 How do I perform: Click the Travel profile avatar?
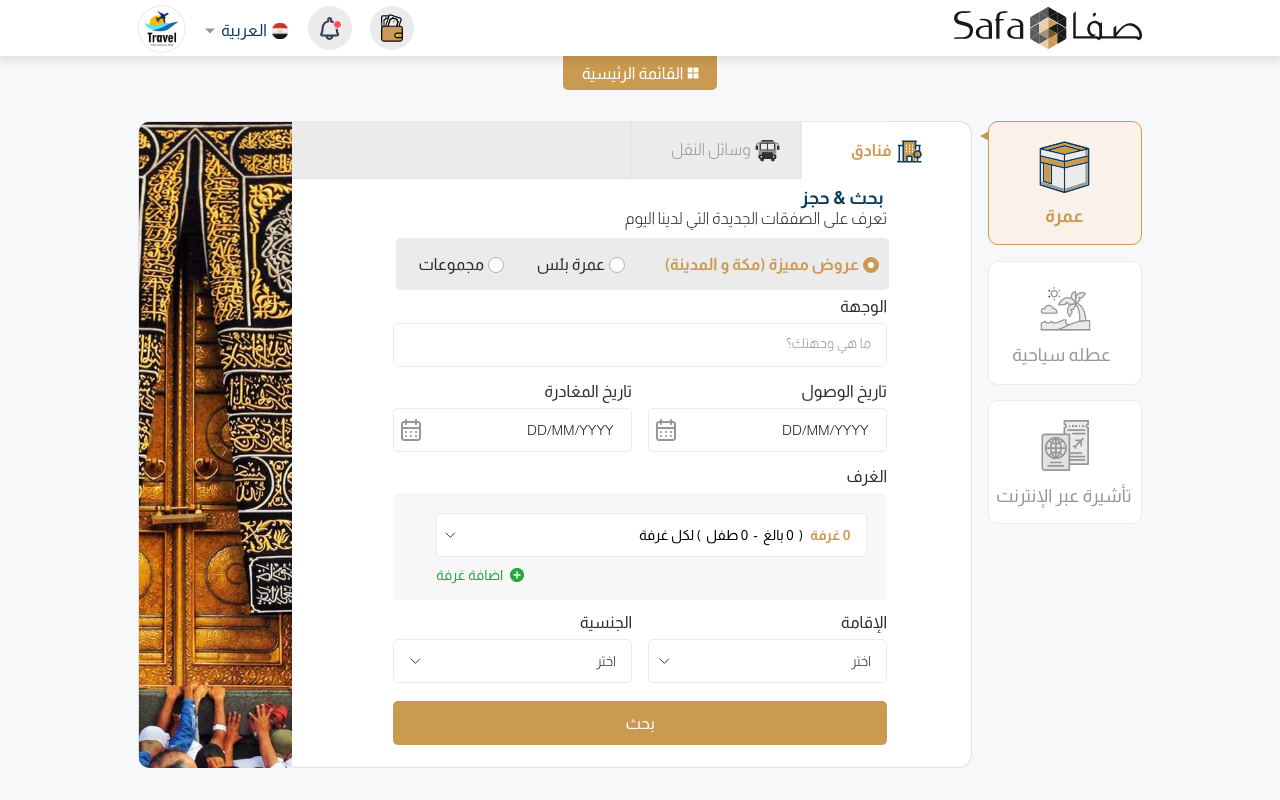pyautogui.click(x=162, y=28)
